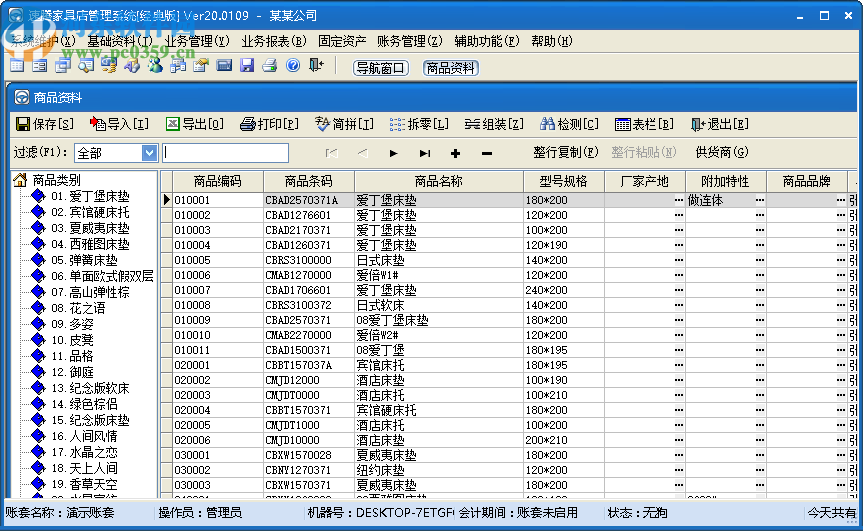This screenshot has height=531, width=863.
Task: Click the gold coins icon in main toolbar
Action: click(109, 67)
